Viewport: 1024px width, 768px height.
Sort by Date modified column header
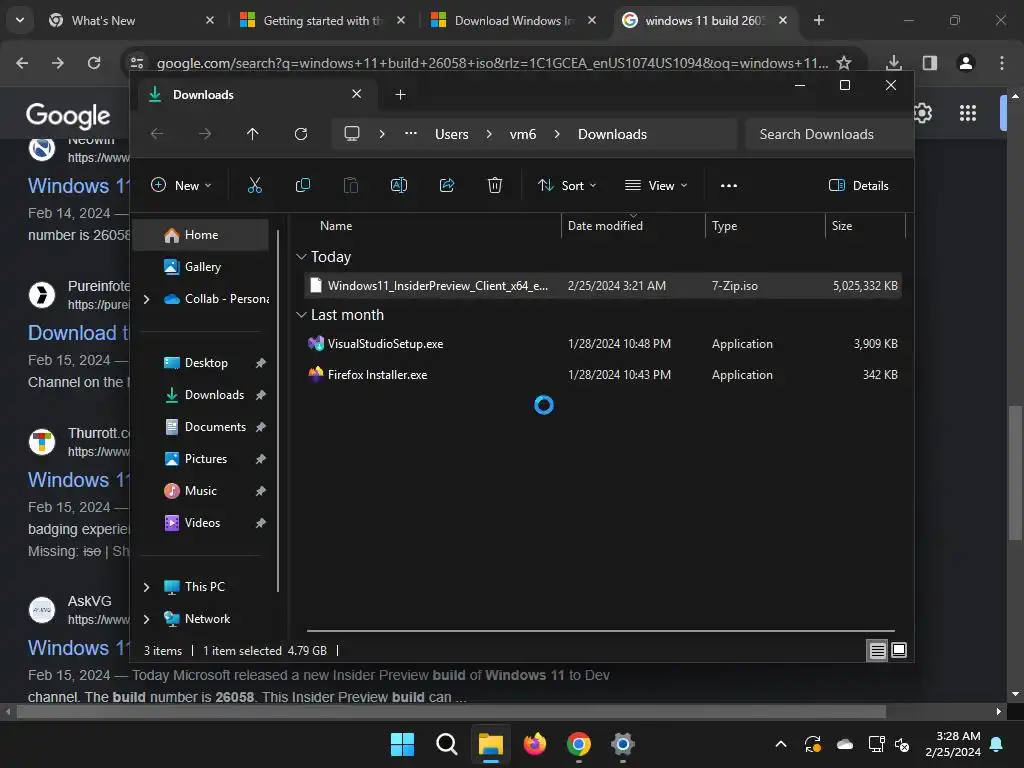click(632, 226)
